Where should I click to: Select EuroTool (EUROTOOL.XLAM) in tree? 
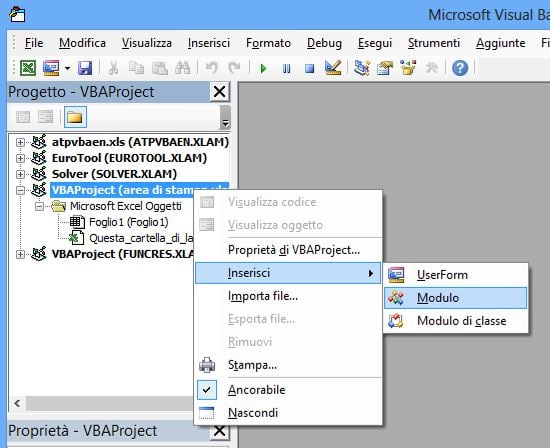129,158
